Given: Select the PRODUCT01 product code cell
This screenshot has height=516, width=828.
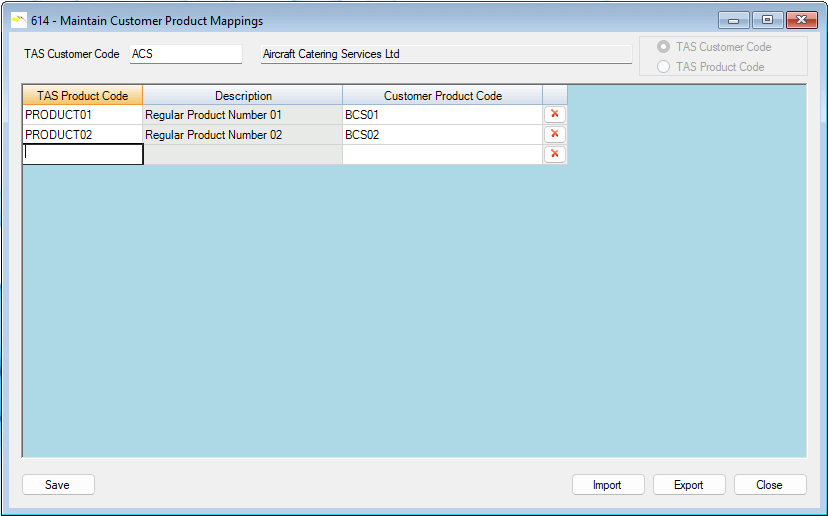Looking at the screenshot, I should tap(82, 115).
